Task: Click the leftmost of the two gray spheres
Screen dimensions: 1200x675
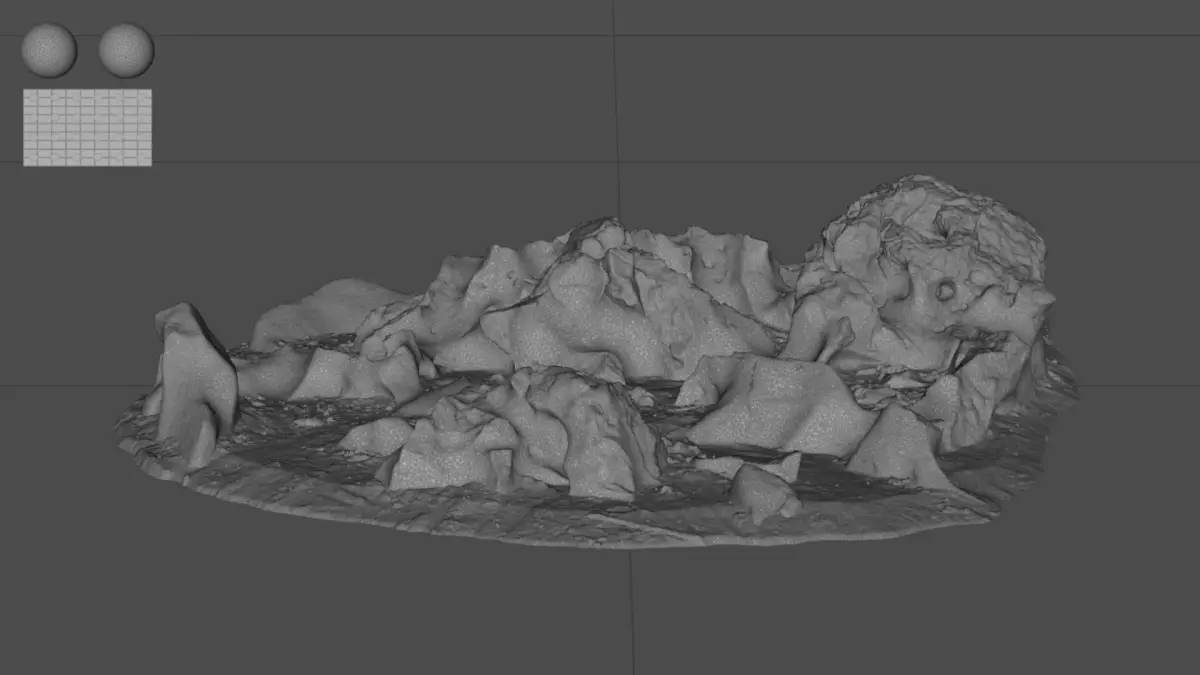Action: [49, 50]
